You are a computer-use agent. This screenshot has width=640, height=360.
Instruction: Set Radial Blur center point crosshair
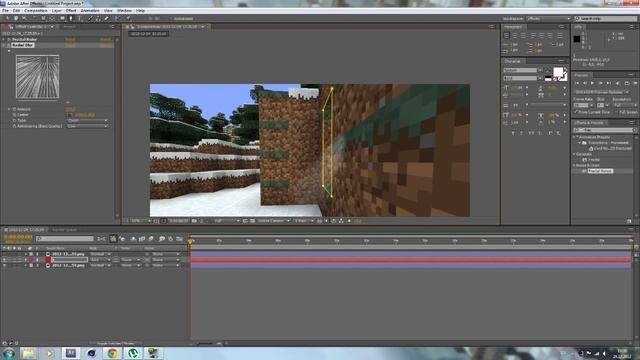coord(69,115)
